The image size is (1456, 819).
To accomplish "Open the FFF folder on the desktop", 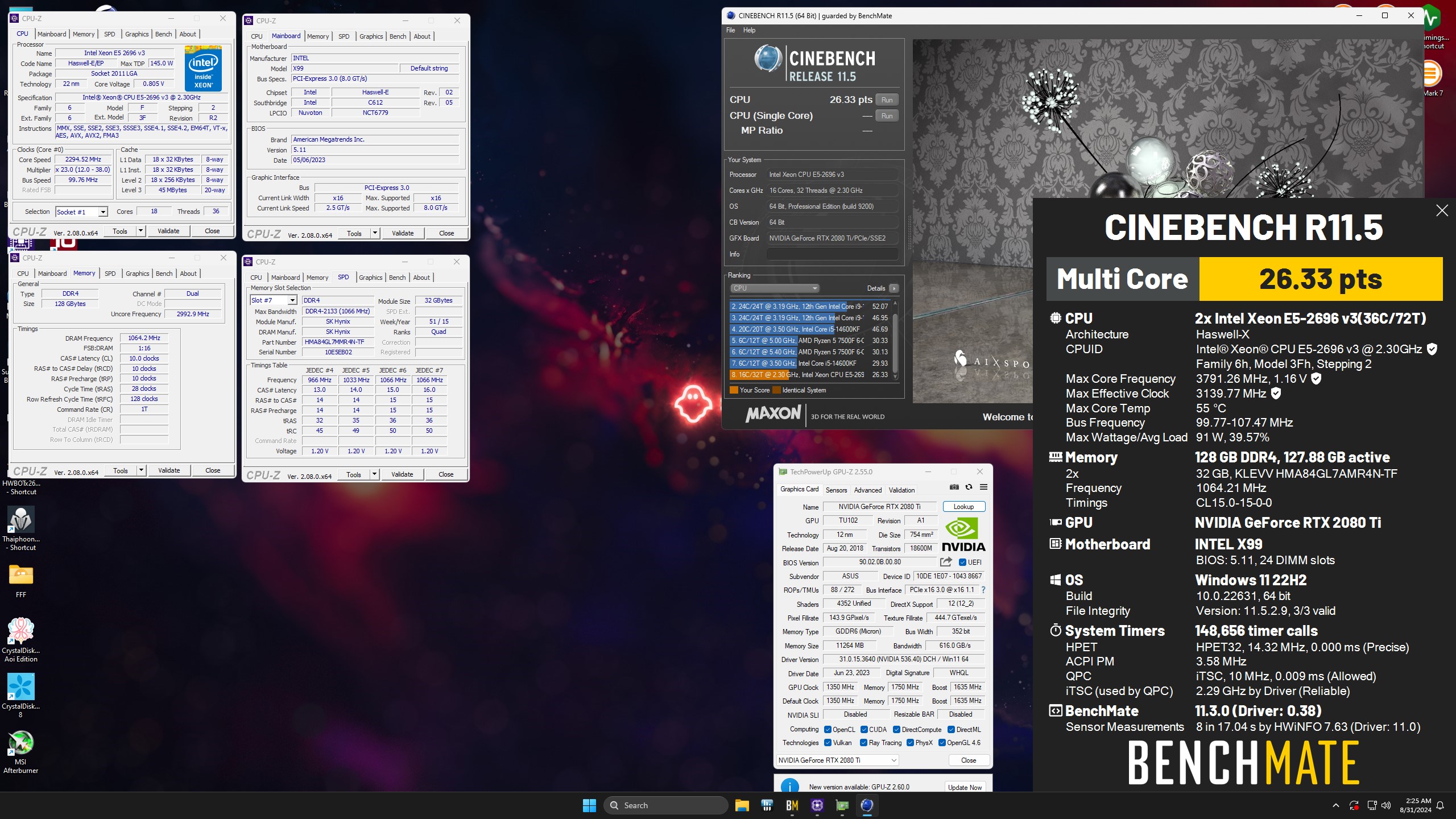I will [x=21, y=581].
